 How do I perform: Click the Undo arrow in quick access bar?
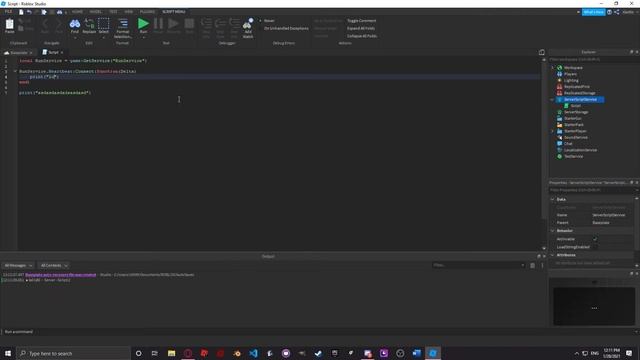(x=29, y=12)
